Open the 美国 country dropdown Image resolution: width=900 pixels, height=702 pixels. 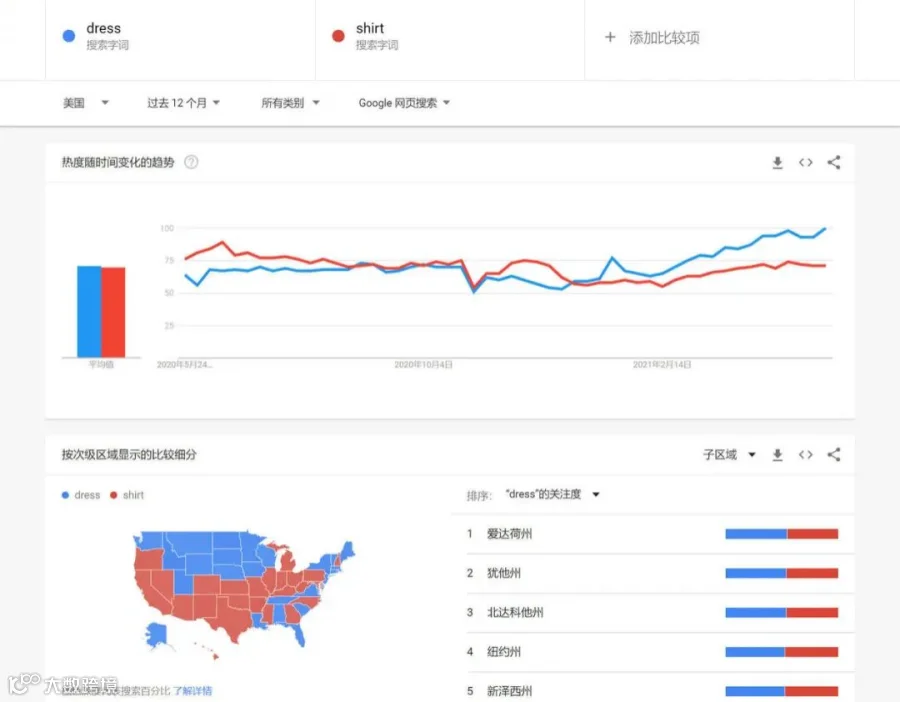click(86, 103)
